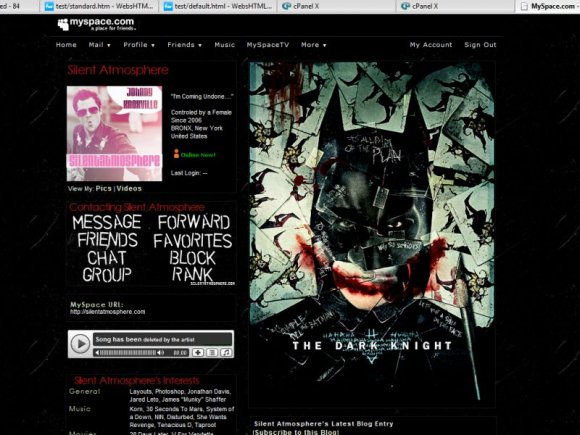Click the MySpace logo icon
Image resolution: width=580 pixels, height=435 pixels.
[x=63, y=24]
